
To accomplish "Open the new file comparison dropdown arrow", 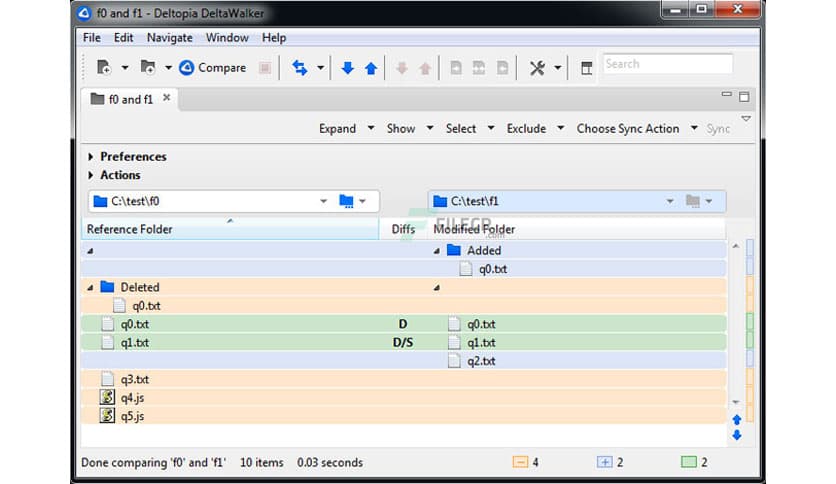I will click(x=125, y=68).
